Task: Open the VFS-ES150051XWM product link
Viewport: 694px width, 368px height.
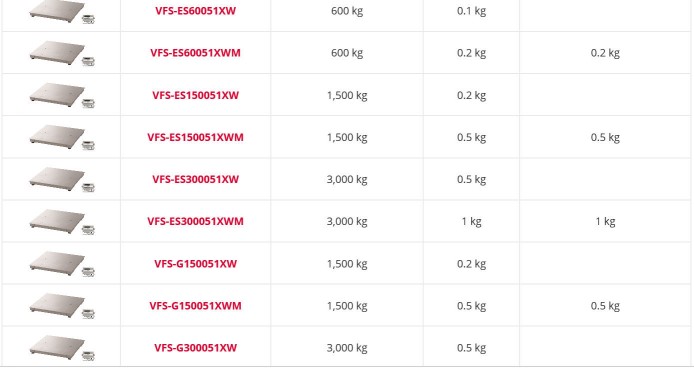Action: tap(195, 137)
